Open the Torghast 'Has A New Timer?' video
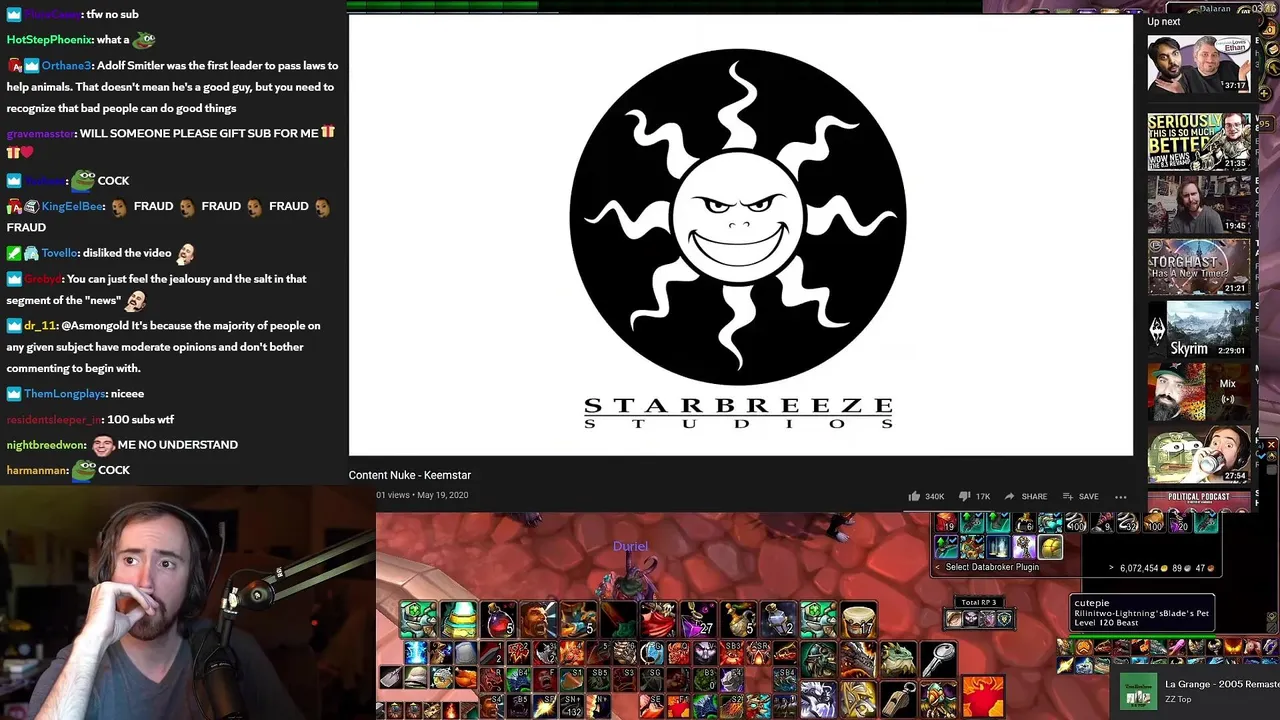Image resolution: width=1280 pixels, height=720 pixels. [1198, 266]
